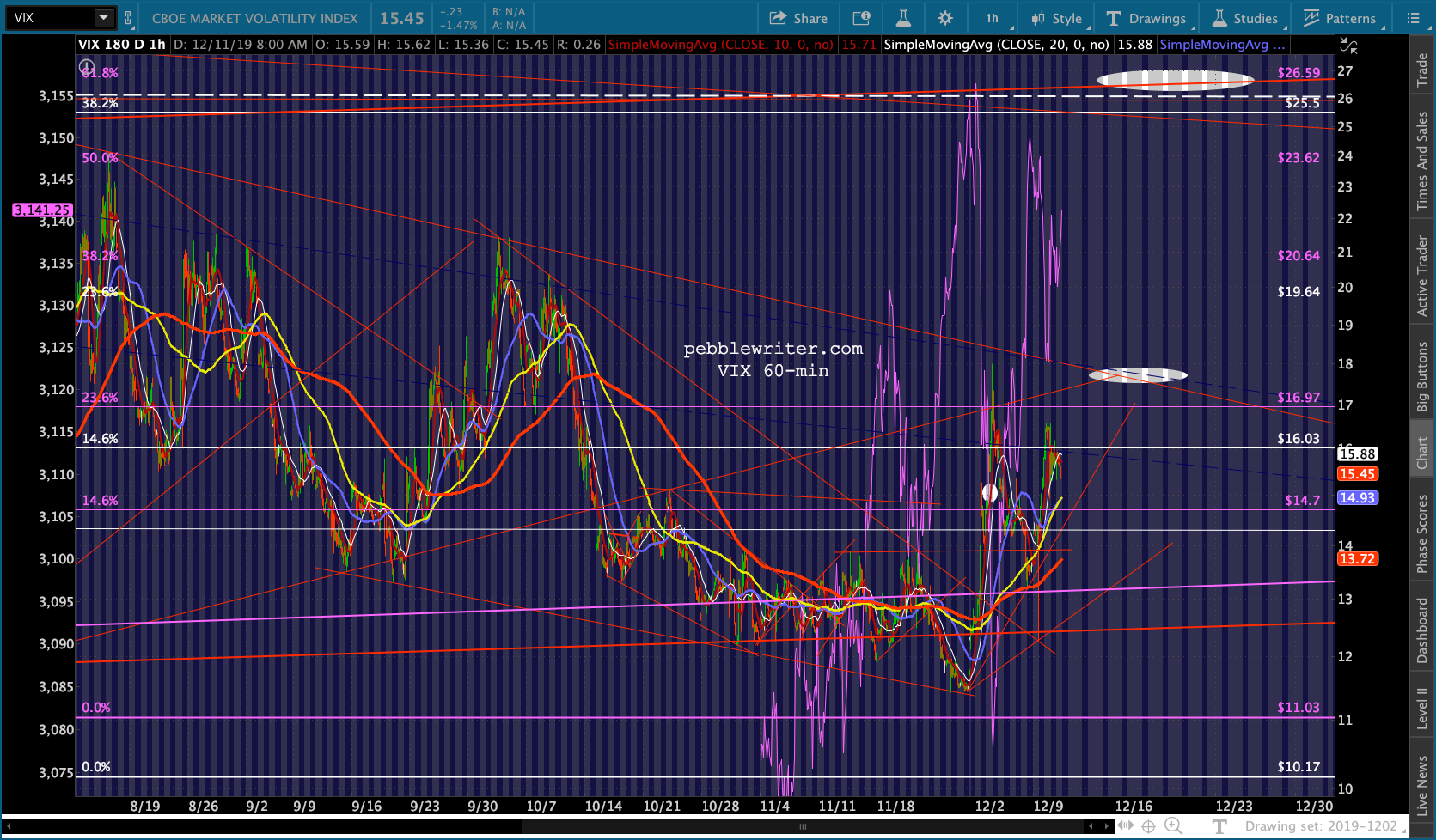This screenshot has height=840, width=1436.
Task: Click the $16.97 Fibonacci level label
Action: [1299, 398]
